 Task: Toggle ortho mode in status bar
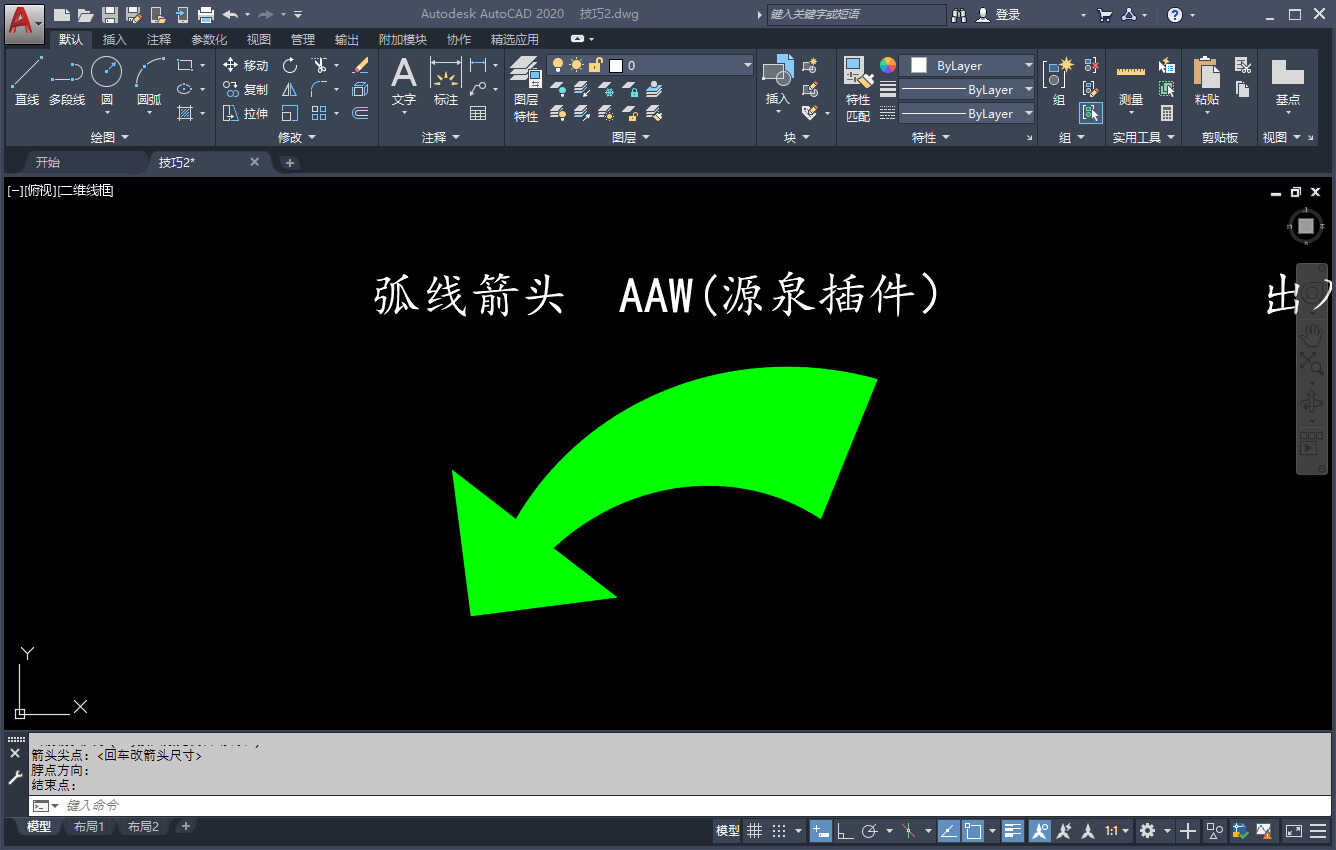point(845,831)
